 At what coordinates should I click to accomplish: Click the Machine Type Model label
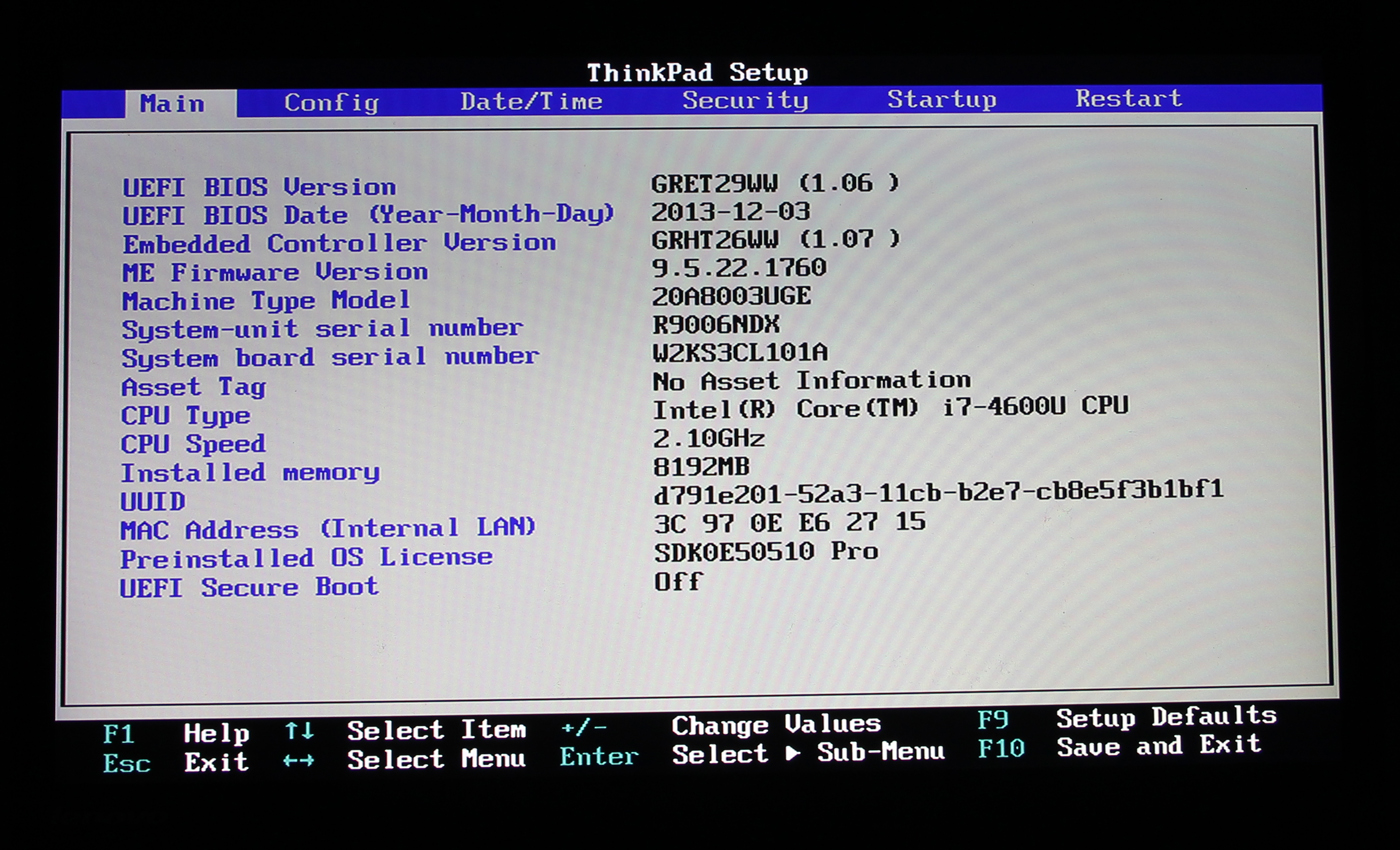266,300
